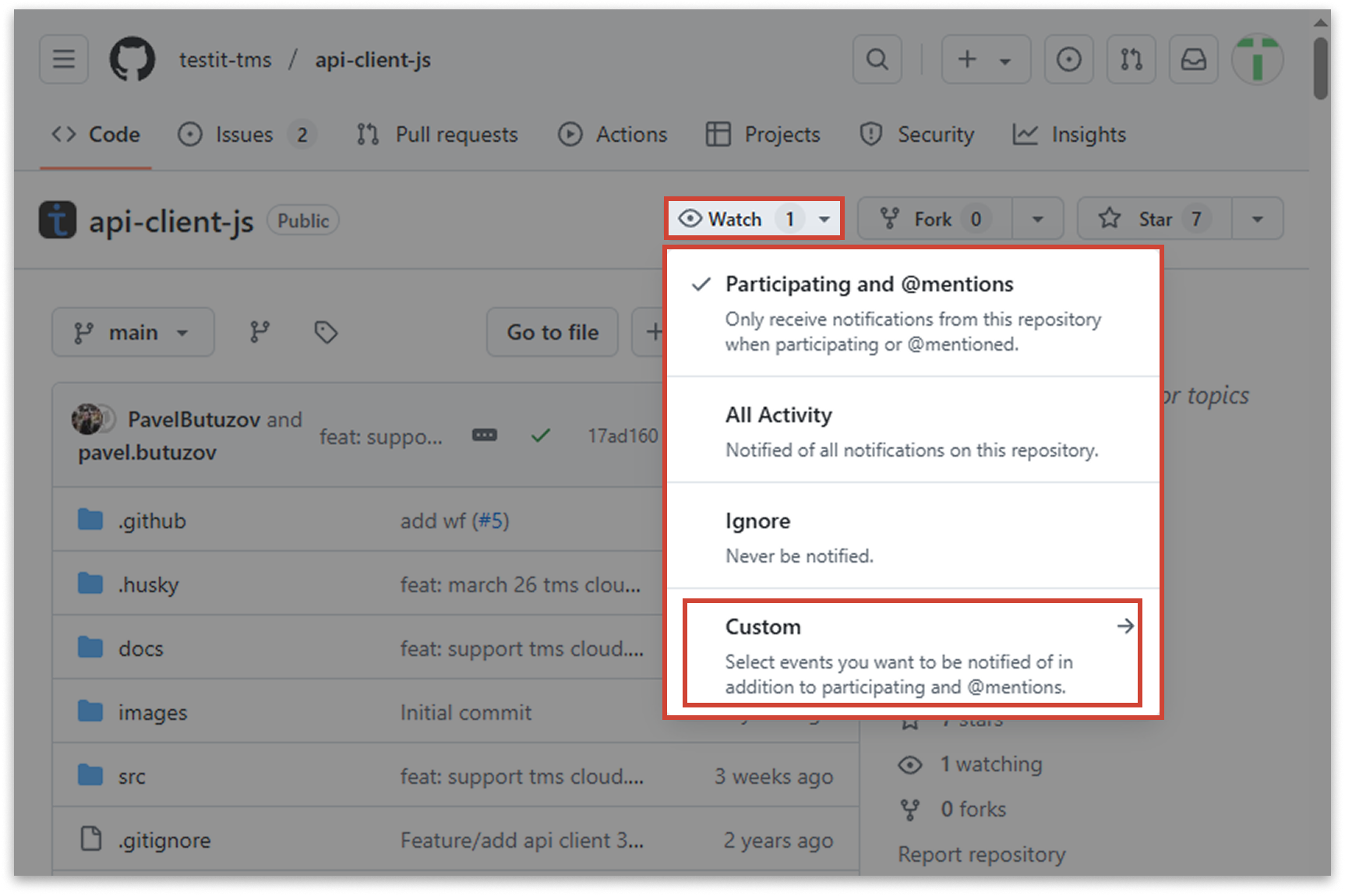Screen dimensions: 1345x896
Task: Open PavelButuzov author link
Action: 194,419
